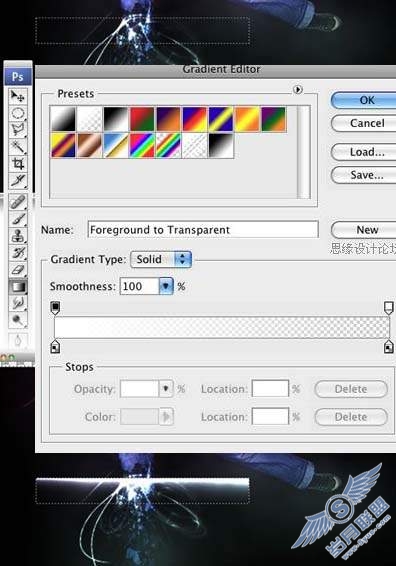Choose the Foreground to Background preset

[x=63, y=119]
